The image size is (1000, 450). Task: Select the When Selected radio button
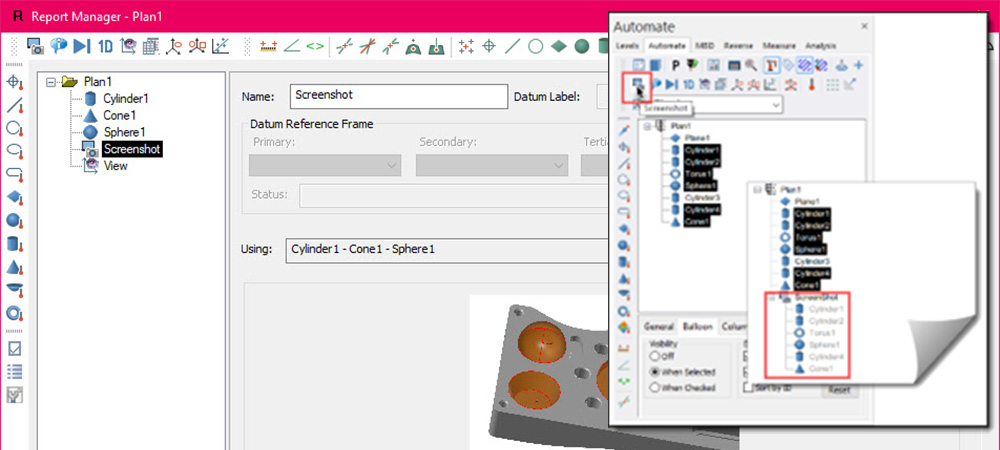(x=654, y=372)
